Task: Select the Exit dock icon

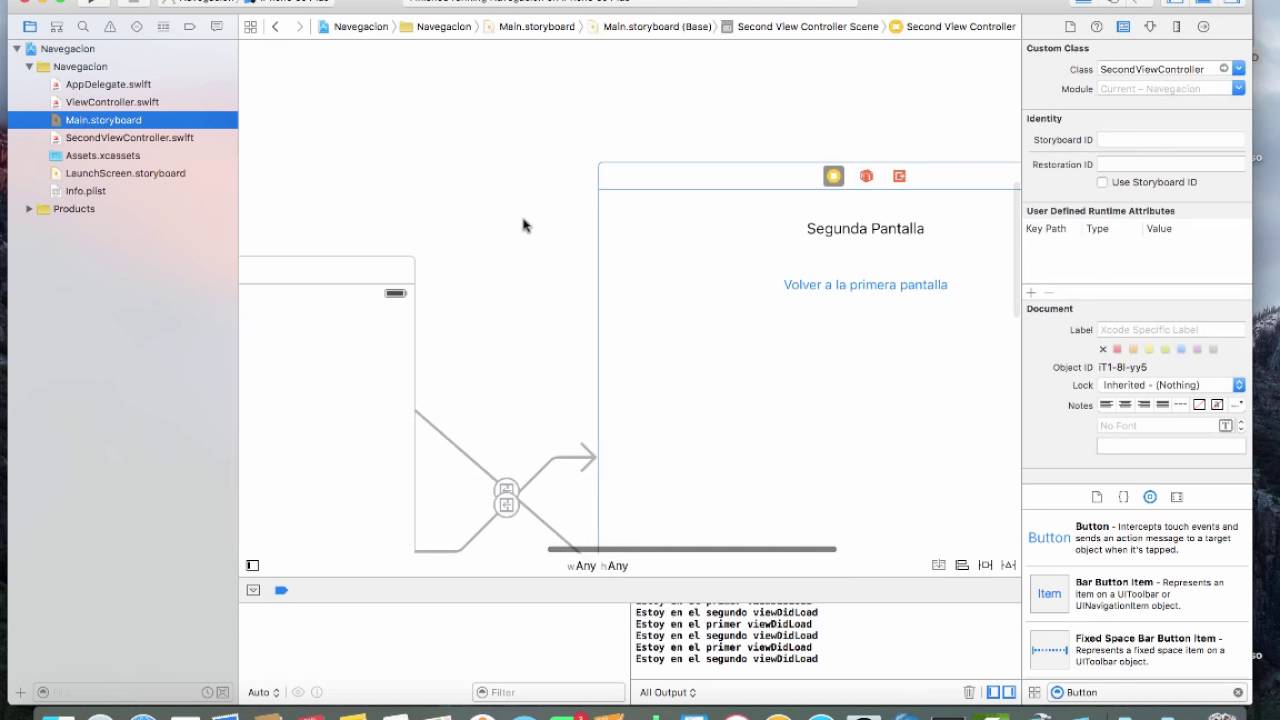Action: [899, 176]
